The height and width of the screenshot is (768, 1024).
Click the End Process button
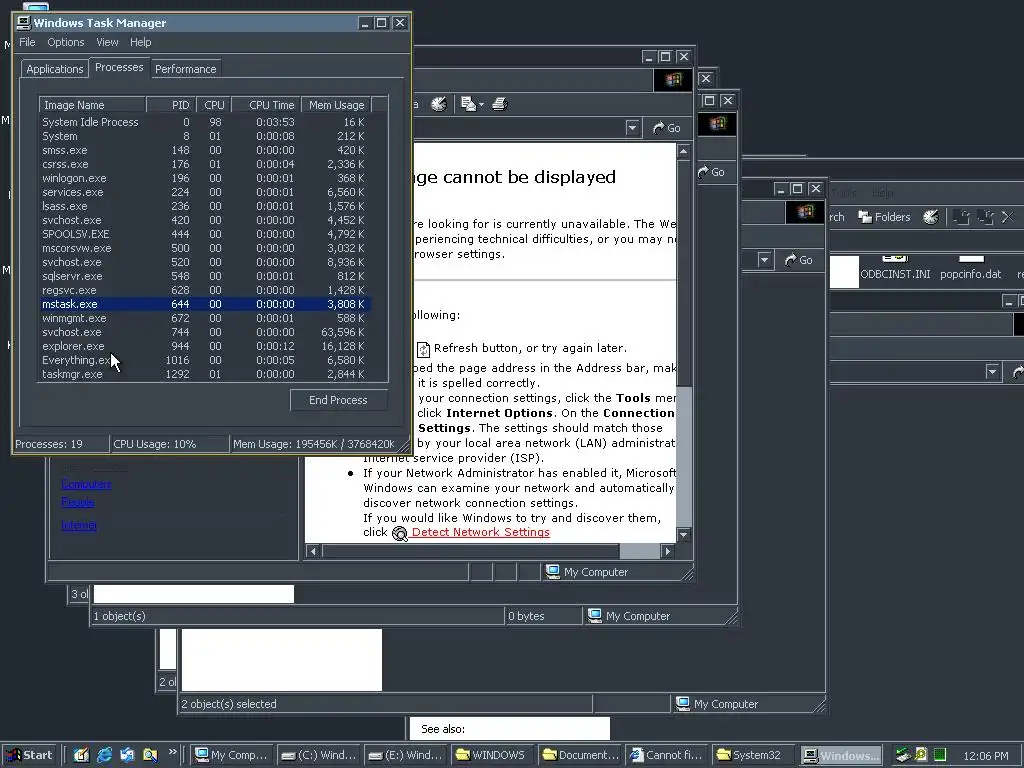pyautogui.click(x=338, y=400)
